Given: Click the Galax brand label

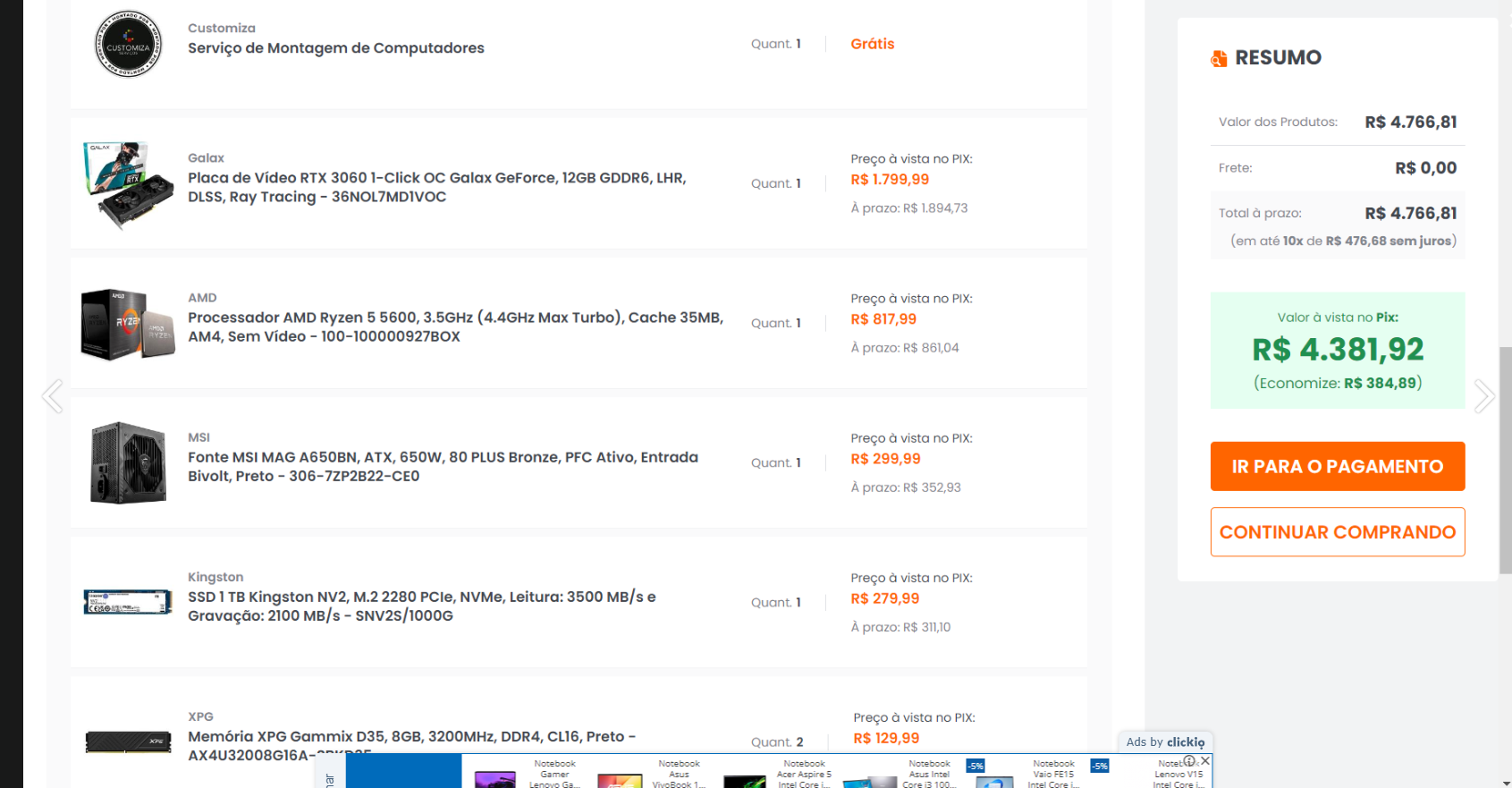Looking at the screenshot, I should coord(206,158).
